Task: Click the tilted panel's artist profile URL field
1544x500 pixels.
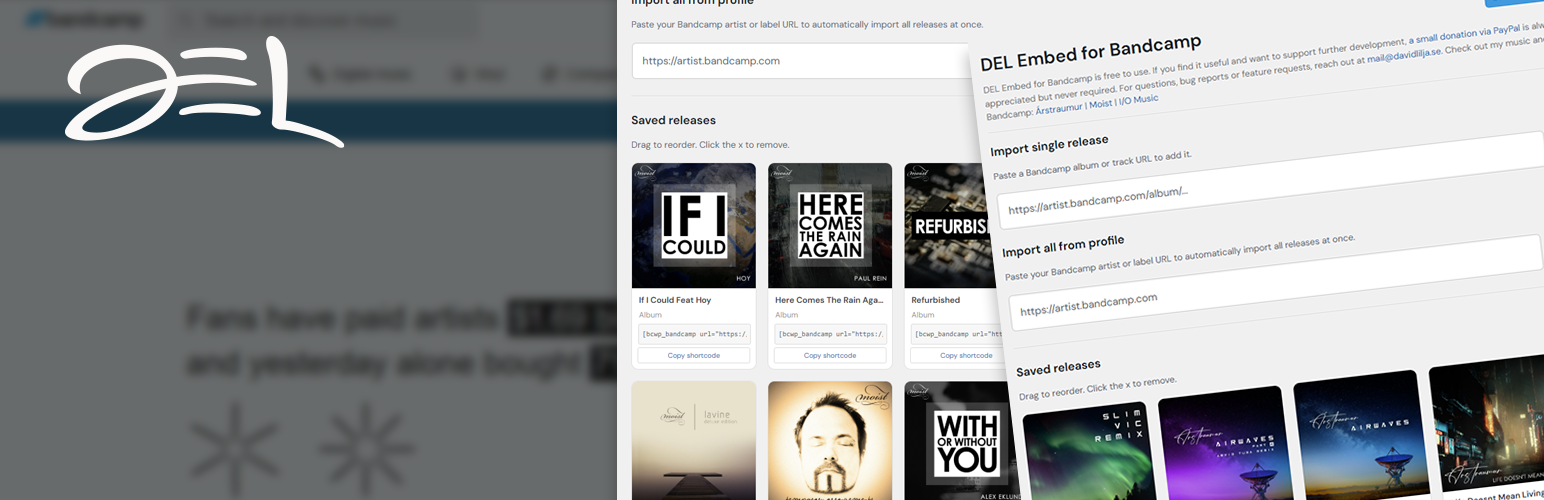Action: click(x=1277, y=282)
